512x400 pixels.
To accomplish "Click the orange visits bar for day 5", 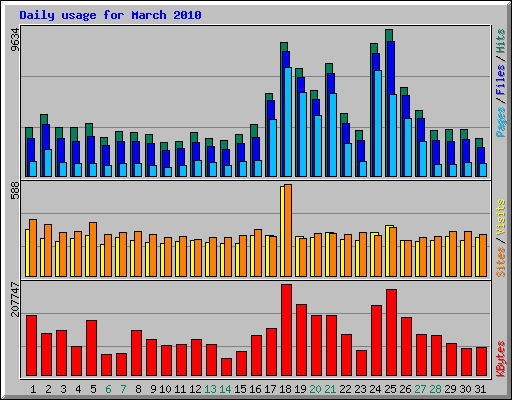I will point(93,249).
